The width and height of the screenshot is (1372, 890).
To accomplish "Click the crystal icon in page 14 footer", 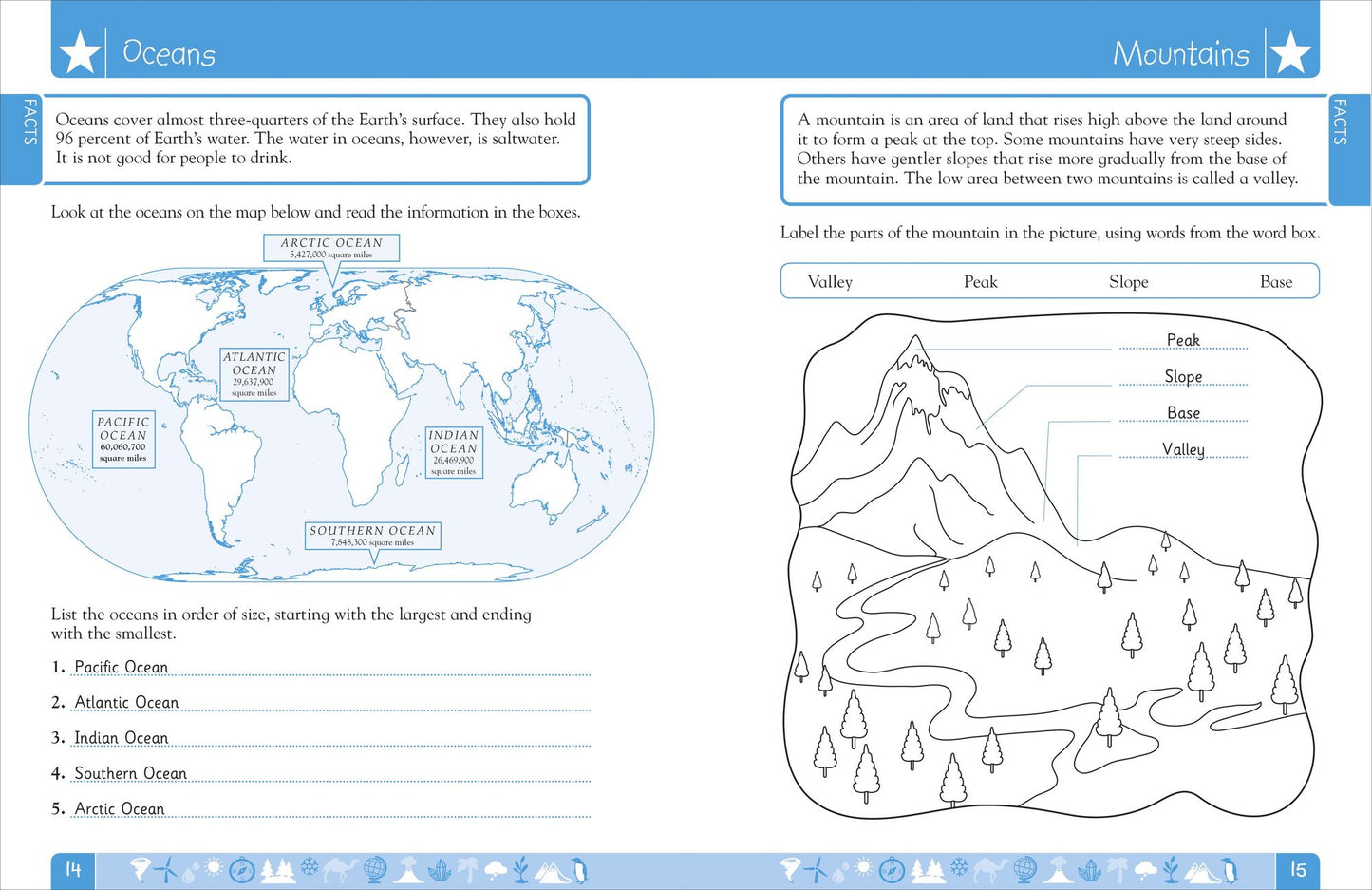I will pyautogui.click(x=440, y=870).
